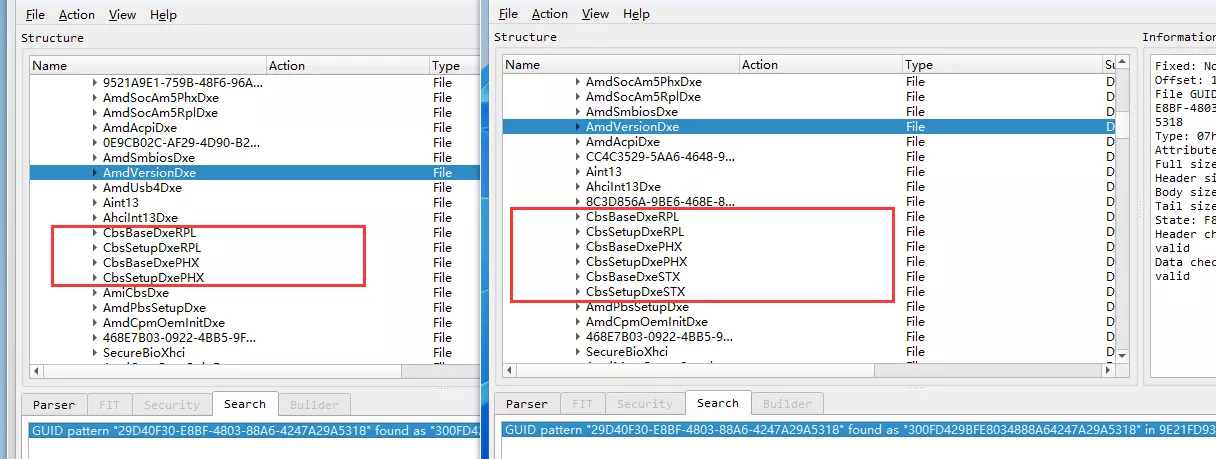Screen dimensions: 1216x459
Task: Select AhciInt13Dxe in left window tree
Action: point(140,218)
